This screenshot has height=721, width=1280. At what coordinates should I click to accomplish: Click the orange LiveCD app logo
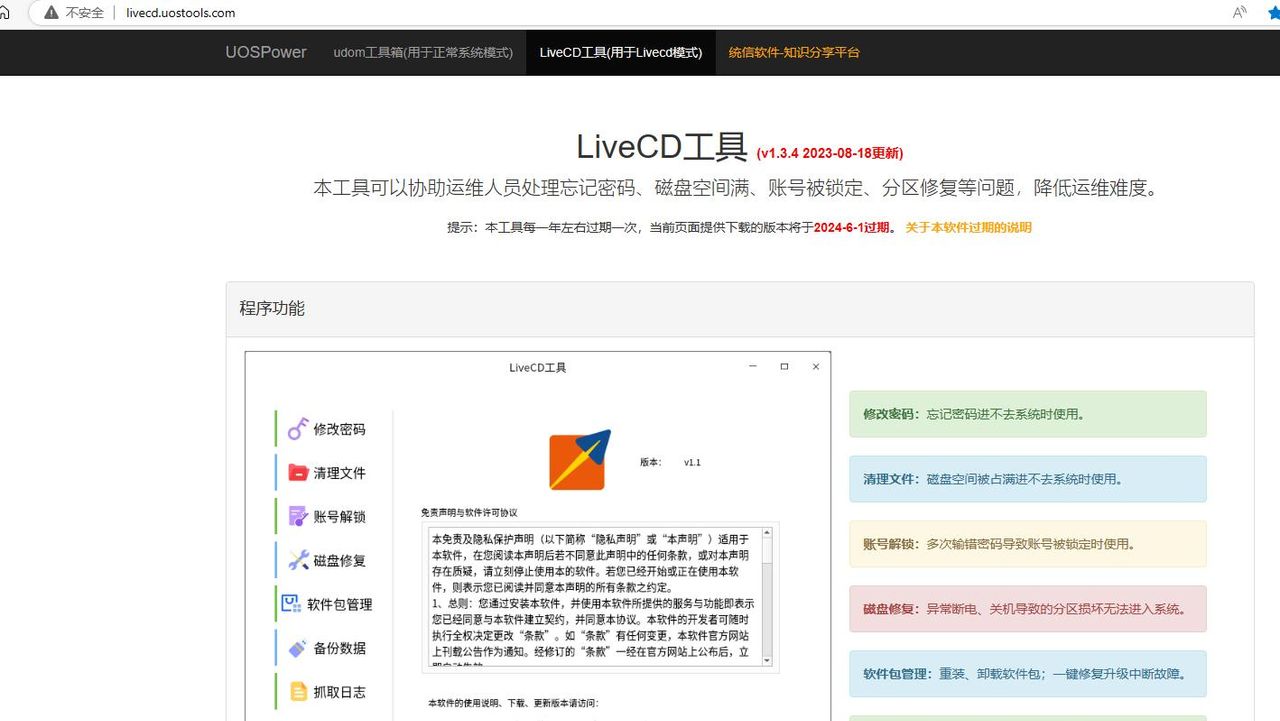(x=580, y=460)
